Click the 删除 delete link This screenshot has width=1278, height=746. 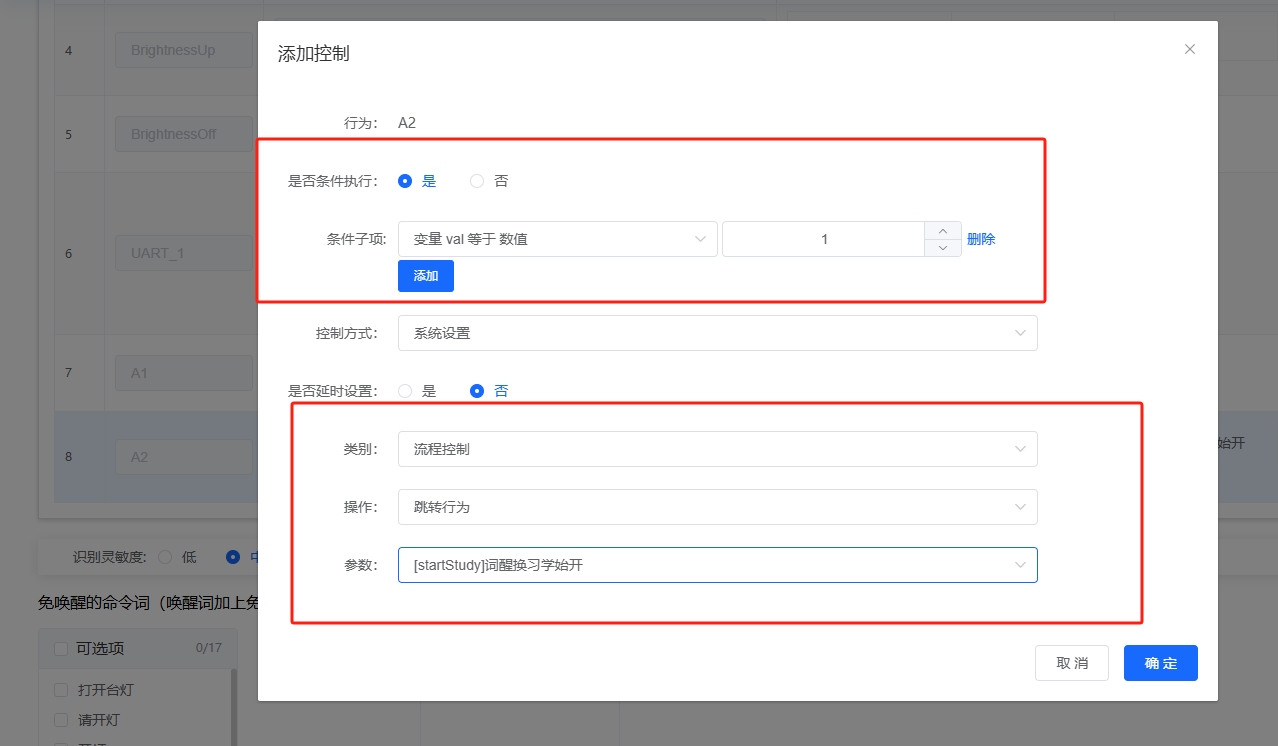click(x=981, y=239)
